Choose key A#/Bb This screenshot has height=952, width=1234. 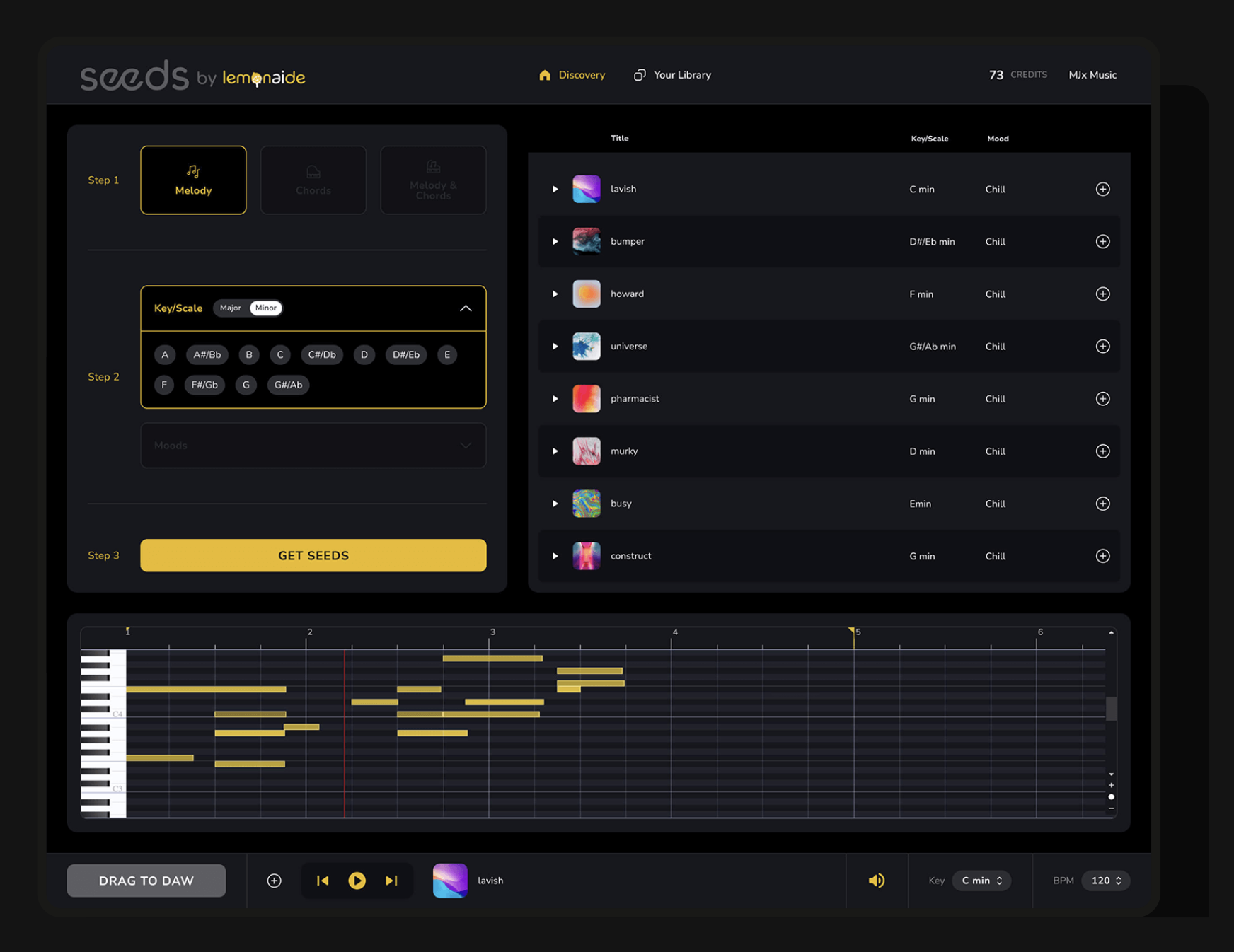tap(207, 354)
